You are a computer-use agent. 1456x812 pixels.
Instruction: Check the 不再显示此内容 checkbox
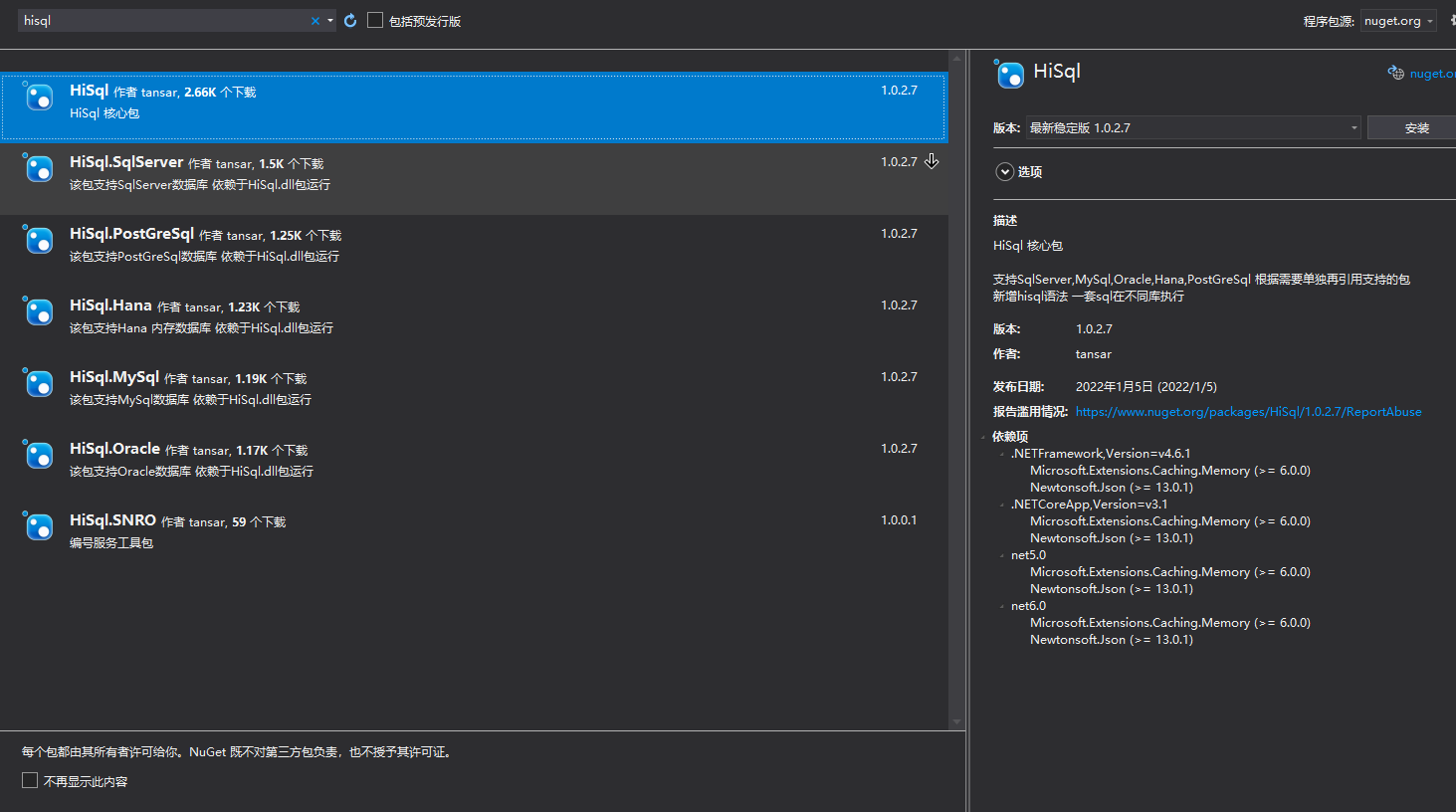[30, 780]
